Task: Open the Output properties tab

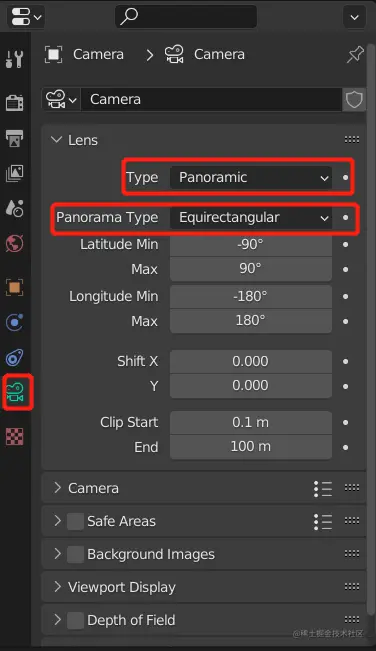Action: click(x=15, y=138)
